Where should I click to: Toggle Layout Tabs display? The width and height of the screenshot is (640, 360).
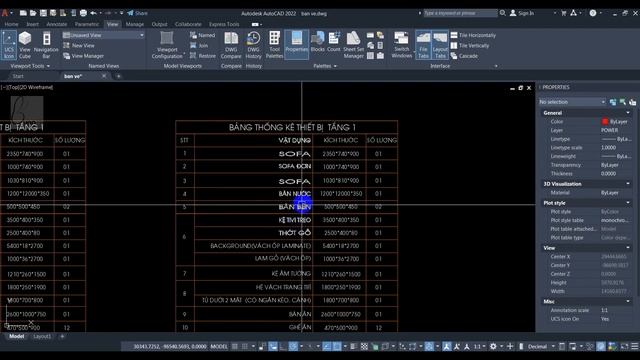pyautogui.click(x=440, y=45)
